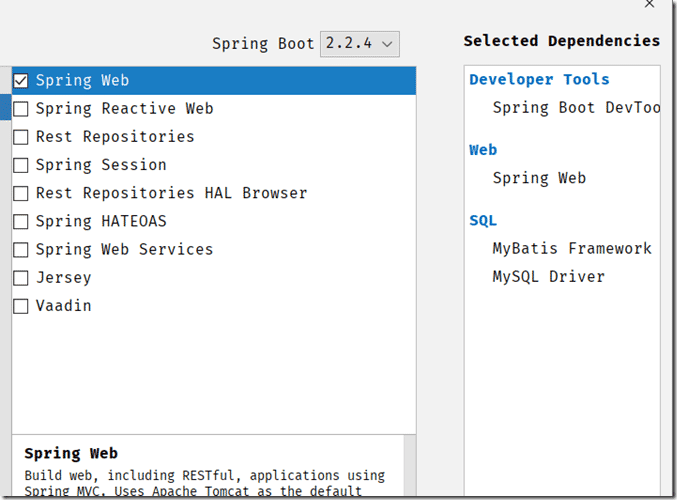This screenshot has width=677, height=500.
Task: Enable the Vaadin checkbox
Action: coord(20,306)
